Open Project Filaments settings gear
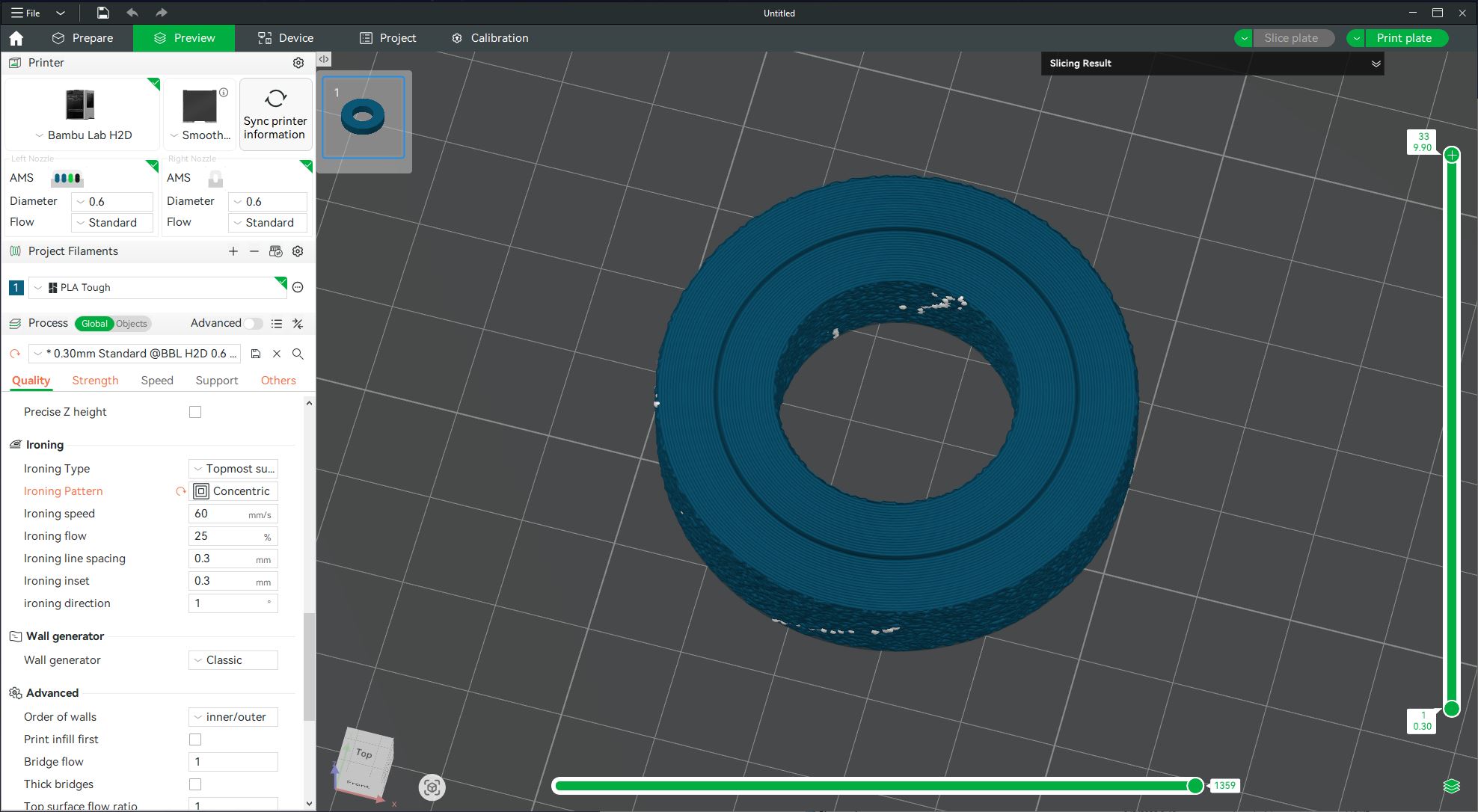Viewport: 1478px width, 812px height. coord(298,251)
